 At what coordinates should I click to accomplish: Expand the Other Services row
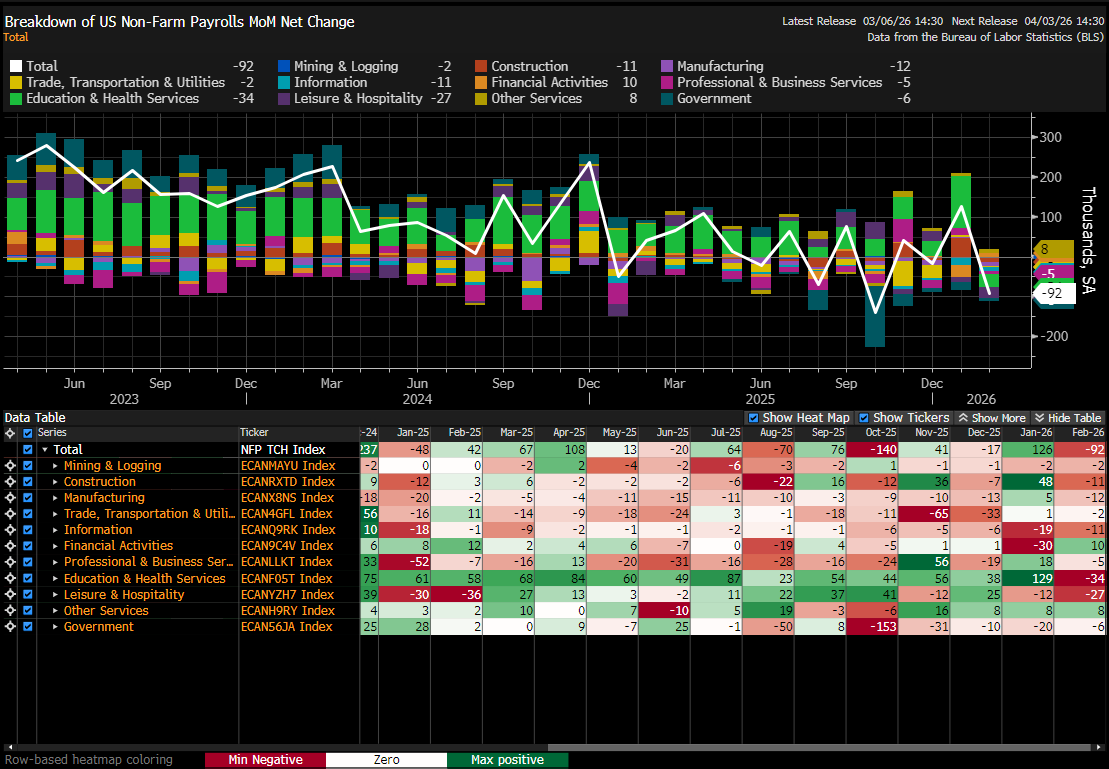[x=56, y=611]
